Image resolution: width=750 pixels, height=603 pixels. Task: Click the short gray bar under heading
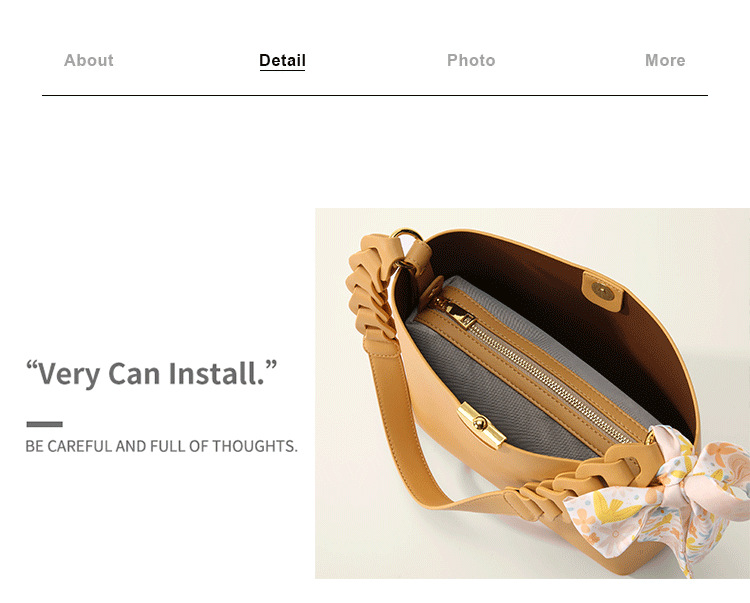[x=44, y=424]
